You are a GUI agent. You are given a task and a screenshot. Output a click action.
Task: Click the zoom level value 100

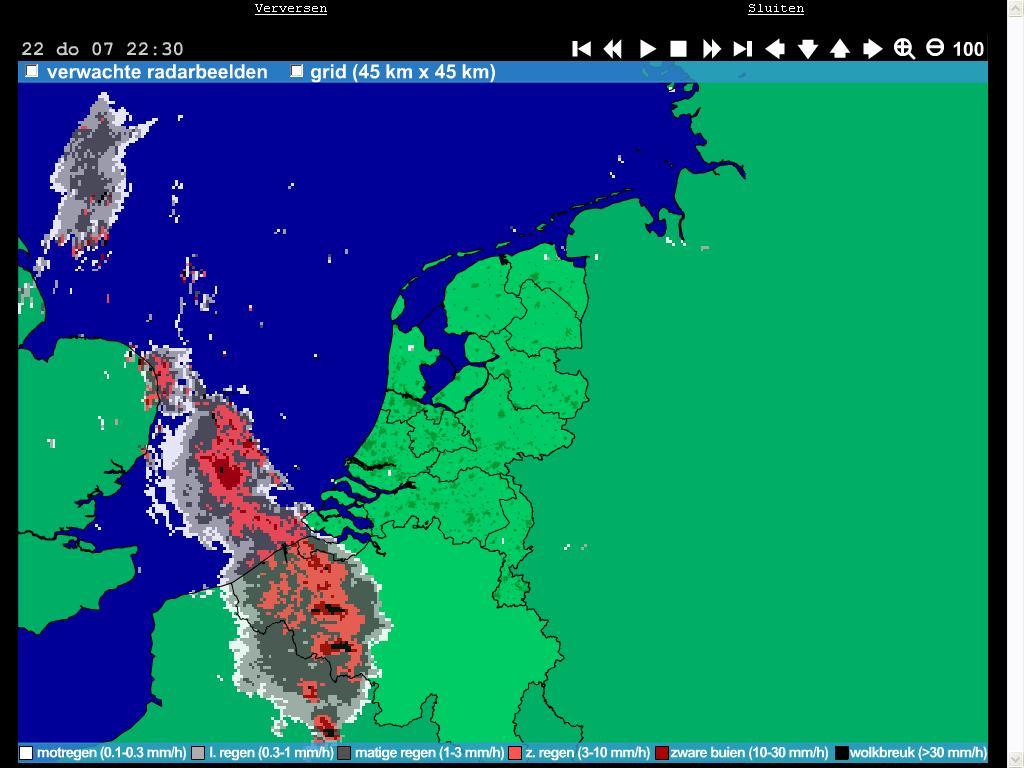pos(968,49)
